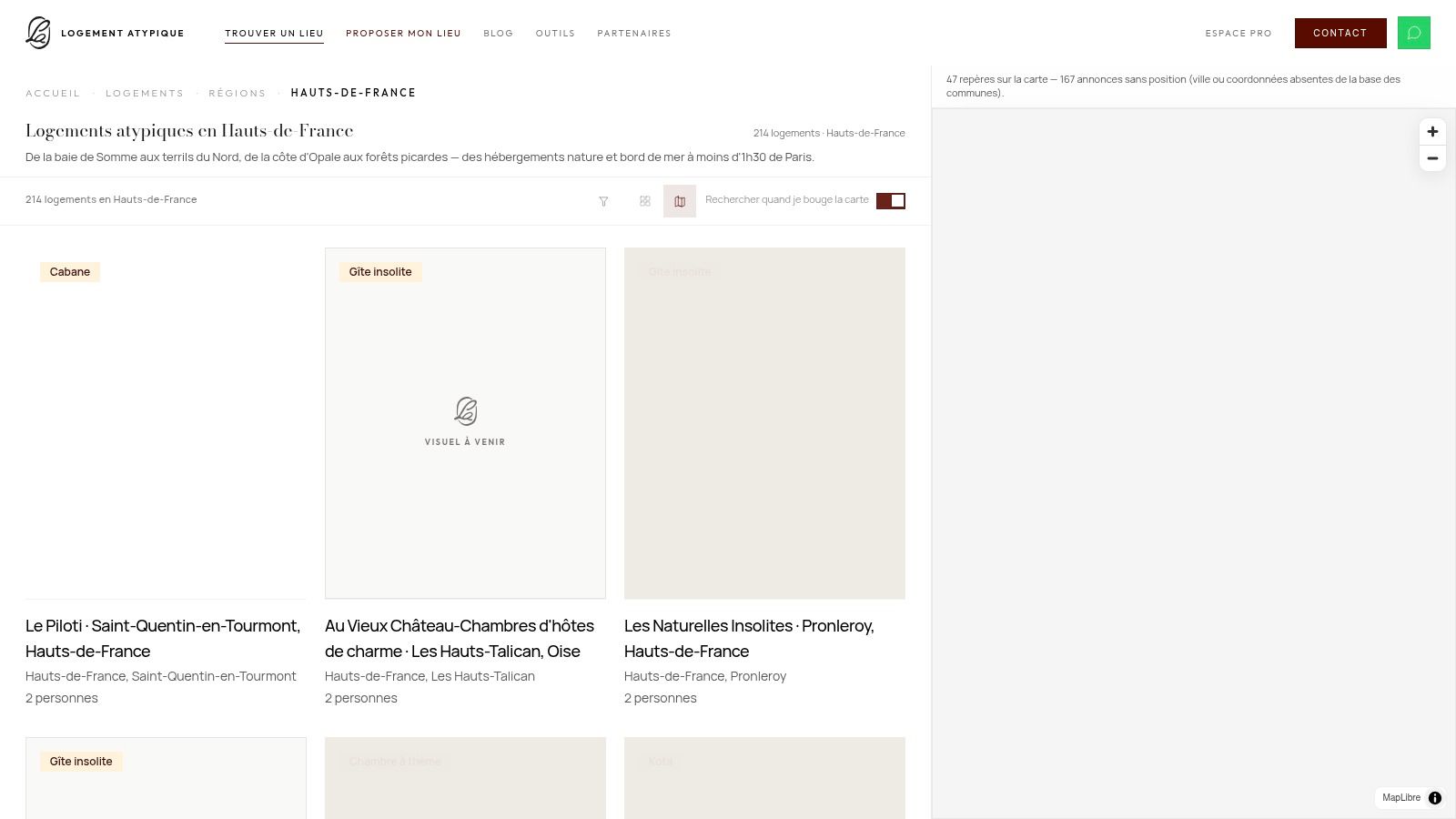1456x819 pixels.
Task: Click the Cabane tag on Le Piloti
Action: 70,272
